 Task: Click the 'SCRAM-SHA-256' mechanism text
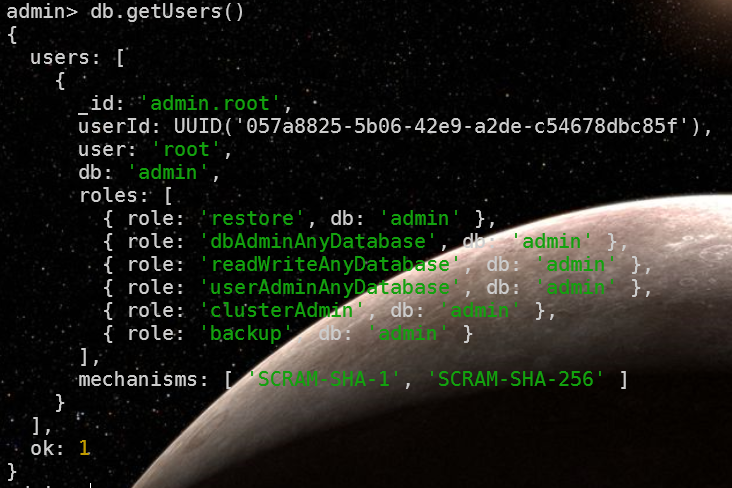515,379
